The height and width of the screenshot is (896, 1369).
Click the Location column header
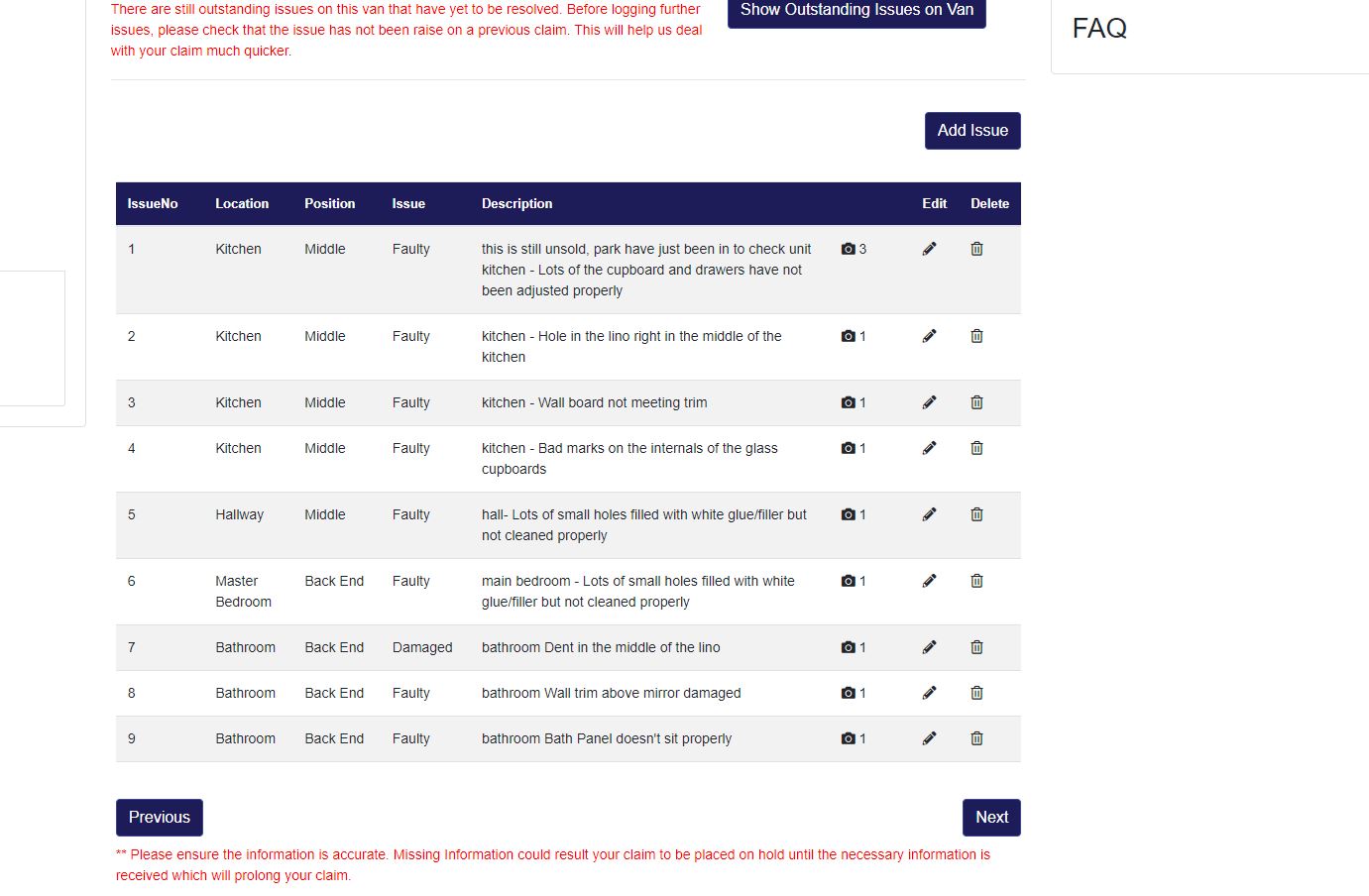[242, 204]
